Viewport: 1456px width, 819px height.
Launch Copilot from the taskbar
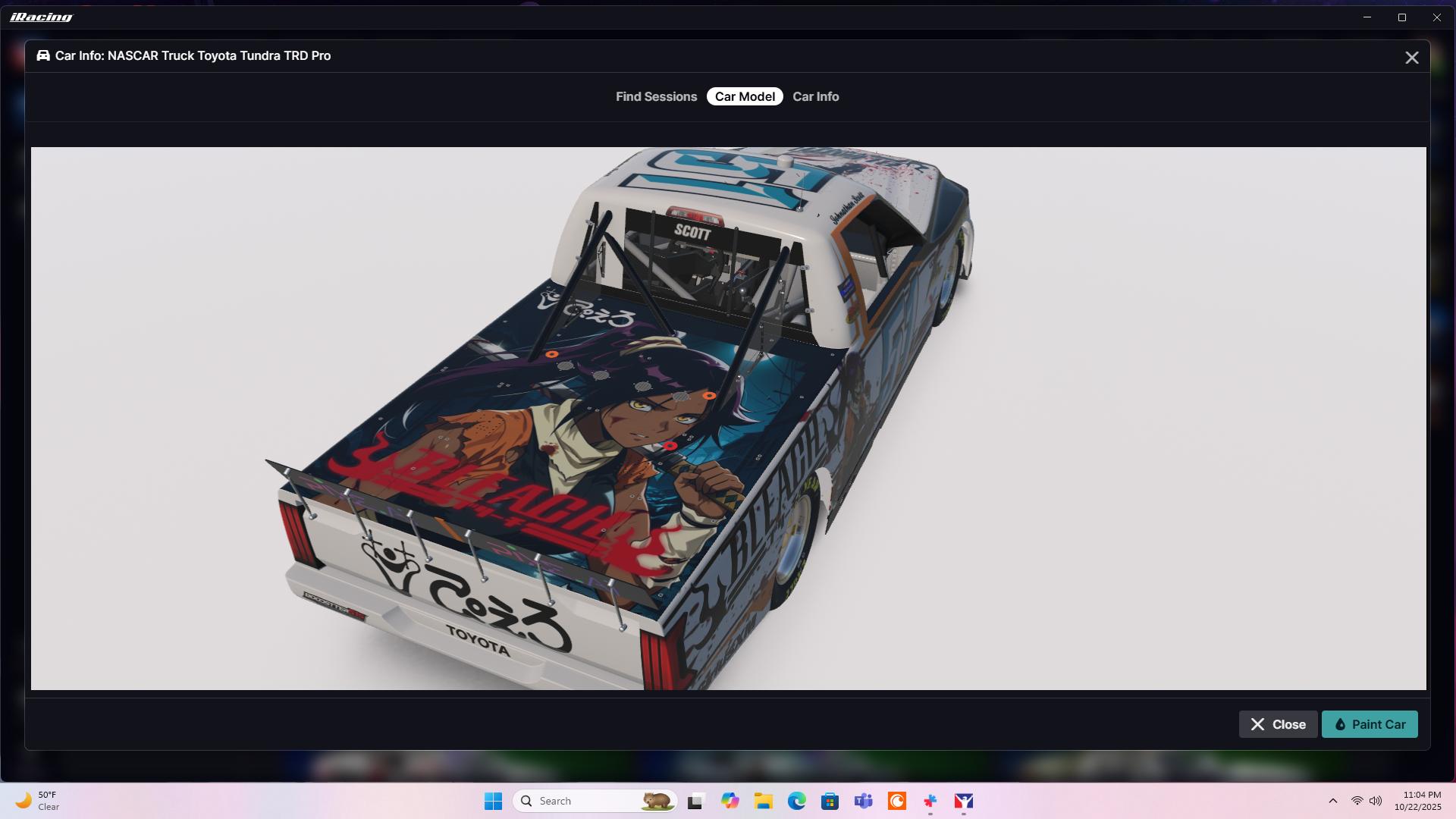(730, 801)
